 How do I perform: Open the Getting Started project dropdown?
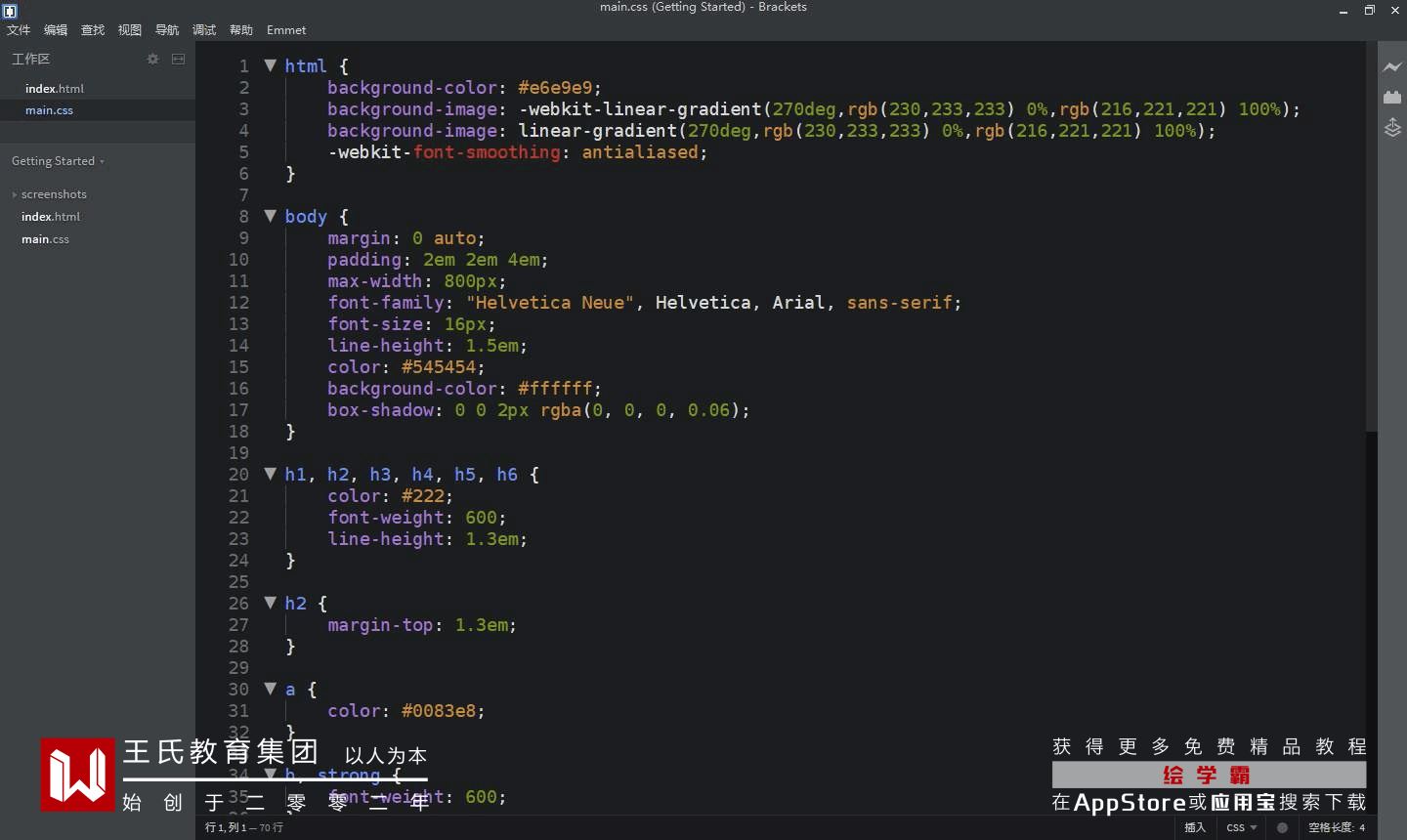click(x=58, y=161)
